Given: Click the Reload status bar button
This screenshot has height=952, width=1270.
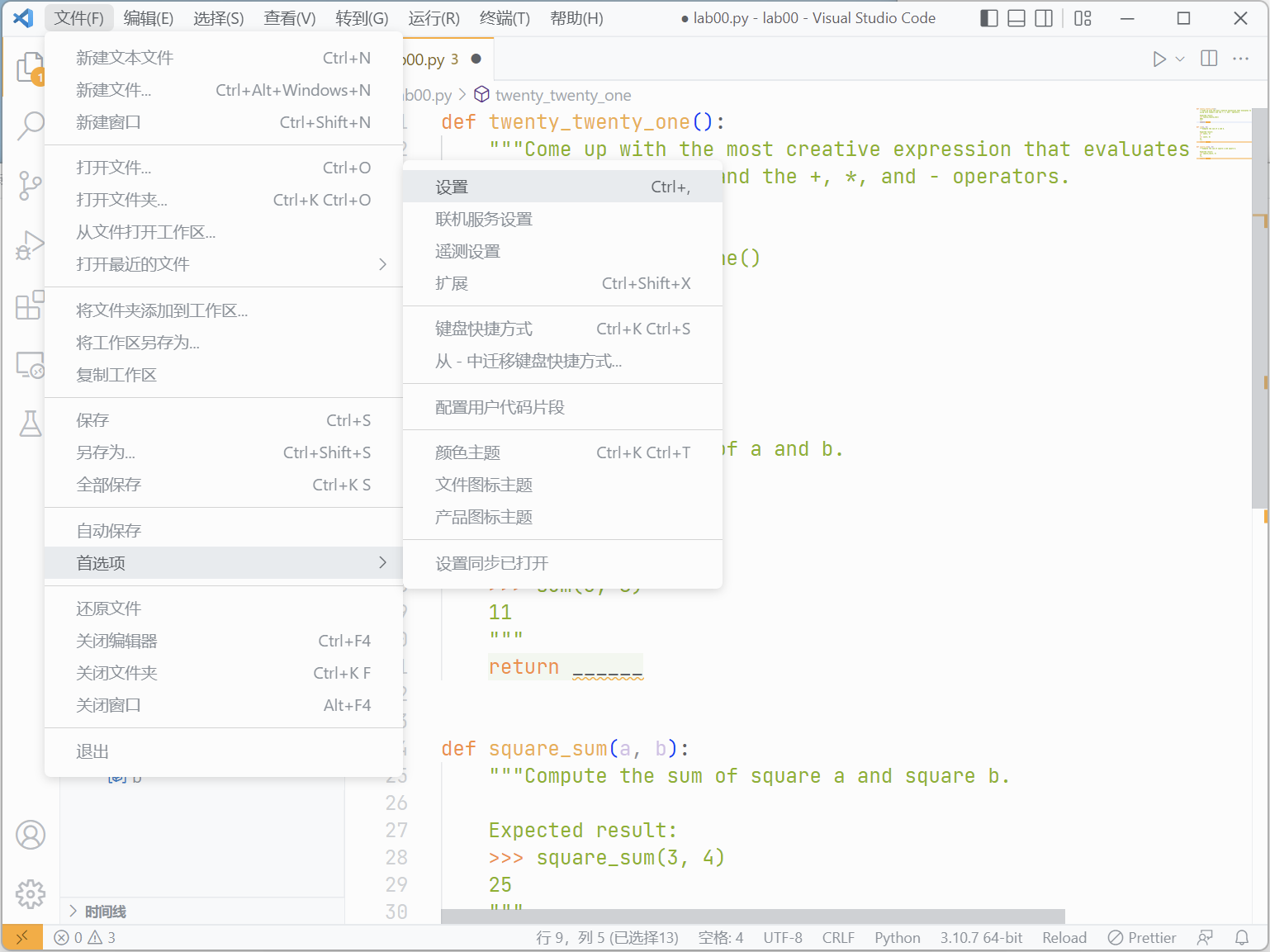Looking at the screenshot, I should point(1064,937).
